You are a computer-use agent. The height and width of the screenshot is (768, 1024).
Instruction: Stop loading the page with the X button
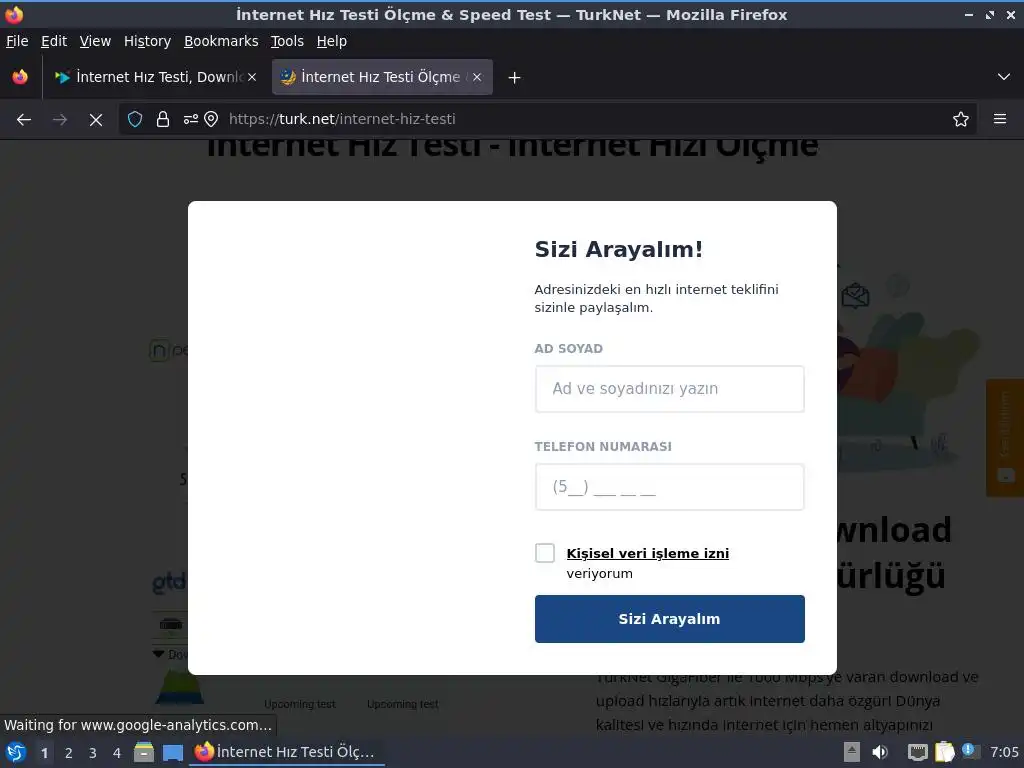tap(96, 120)
